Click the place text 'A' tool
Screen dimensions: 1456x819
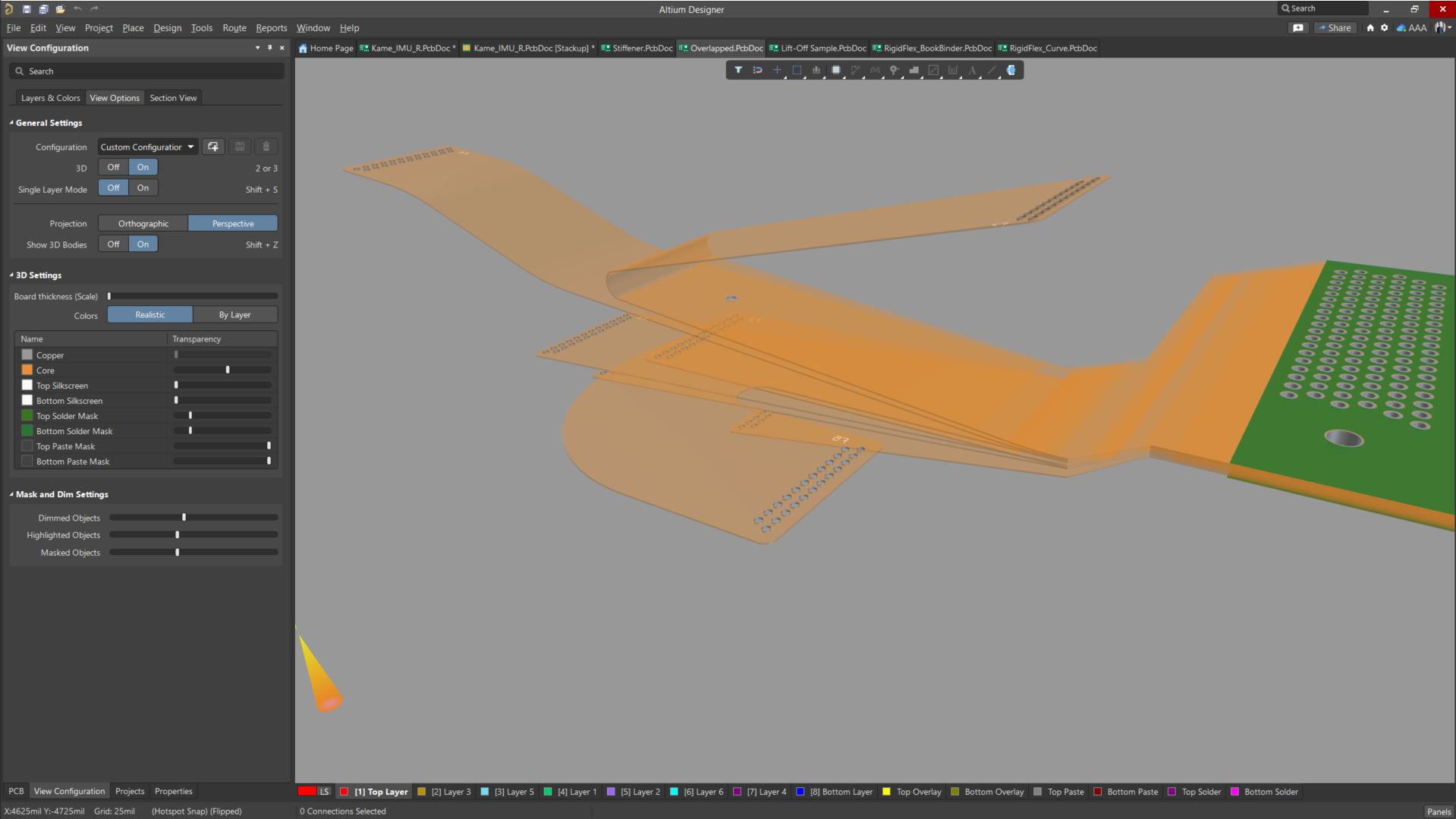[x=972, y=70]
